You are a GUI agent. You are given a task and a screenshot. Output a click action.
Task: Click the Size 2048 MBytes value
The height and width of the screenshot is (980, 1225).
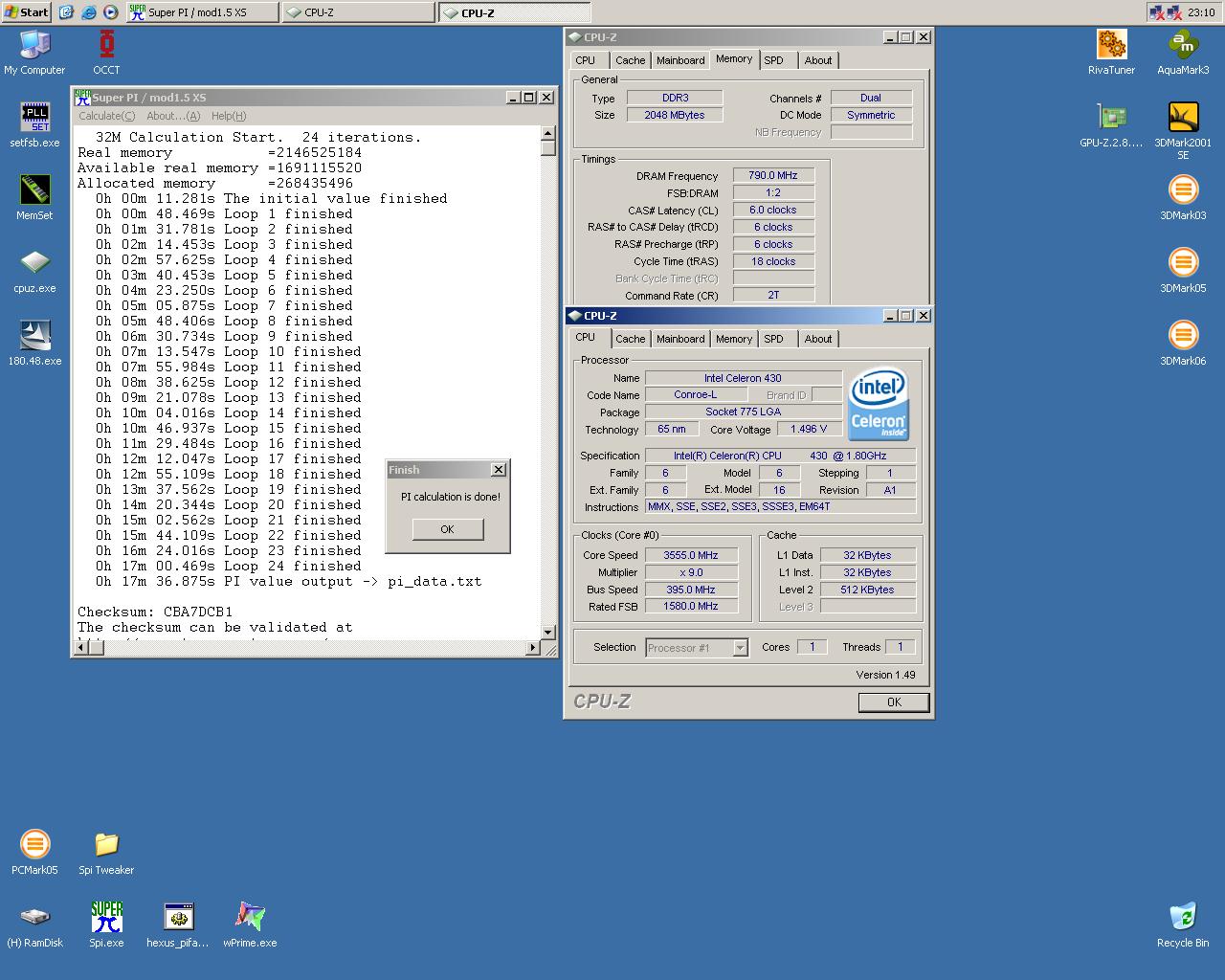point(675,115)
